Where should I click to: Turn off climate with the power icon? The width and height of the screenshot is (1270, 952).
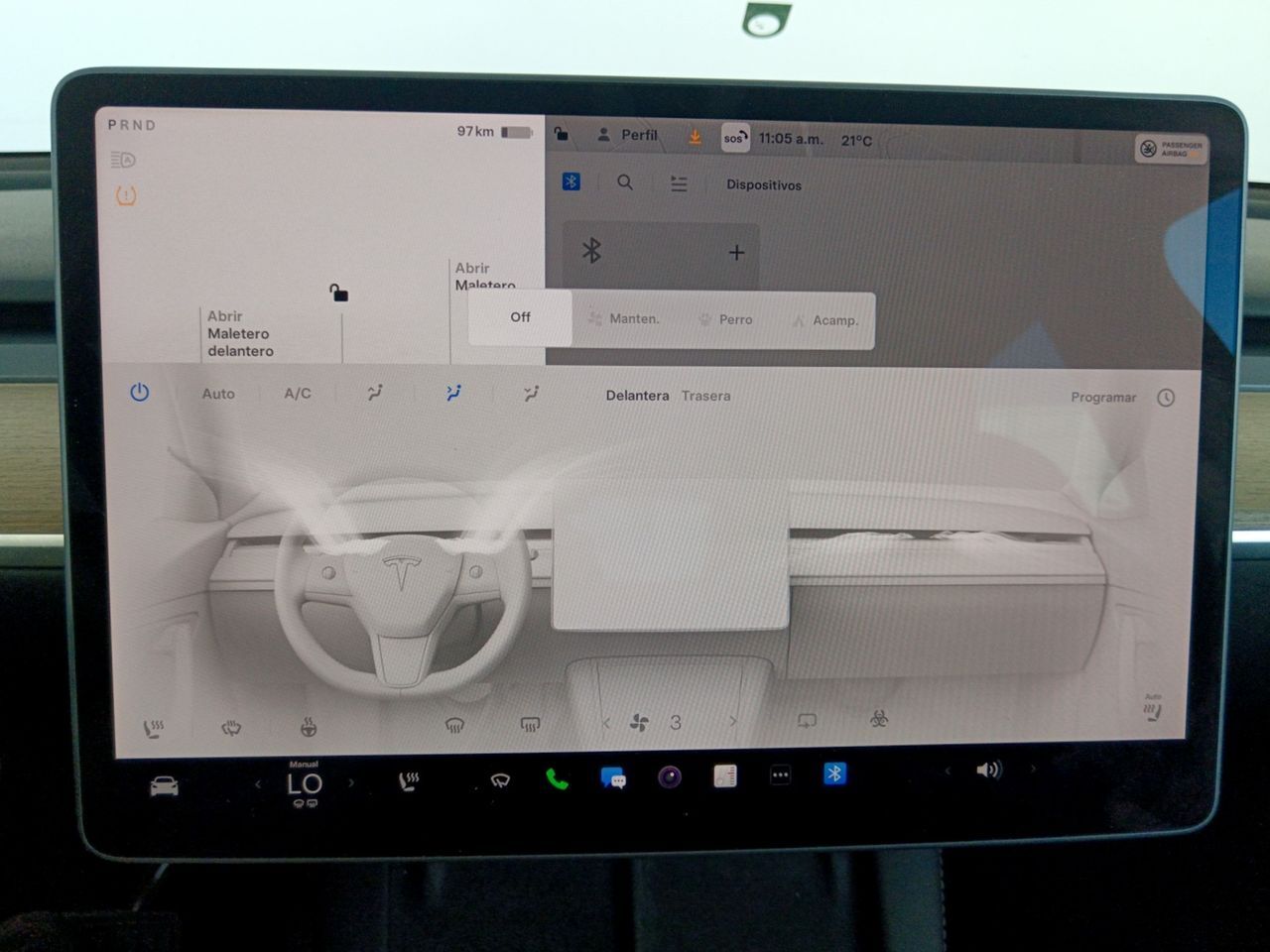pyautogui.click(x=140, y=393)
